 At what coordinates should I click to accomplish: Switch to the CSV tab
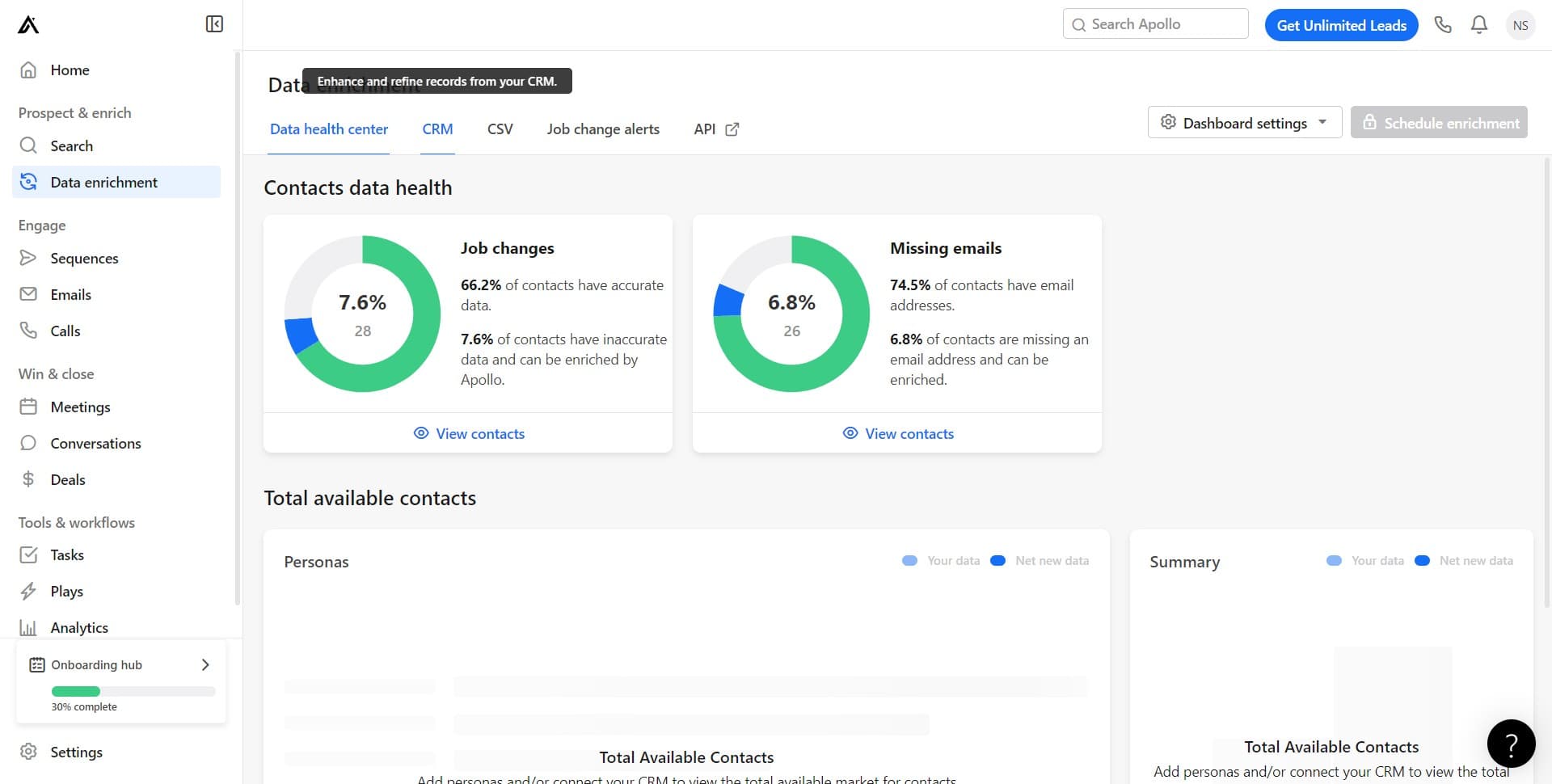500,129
